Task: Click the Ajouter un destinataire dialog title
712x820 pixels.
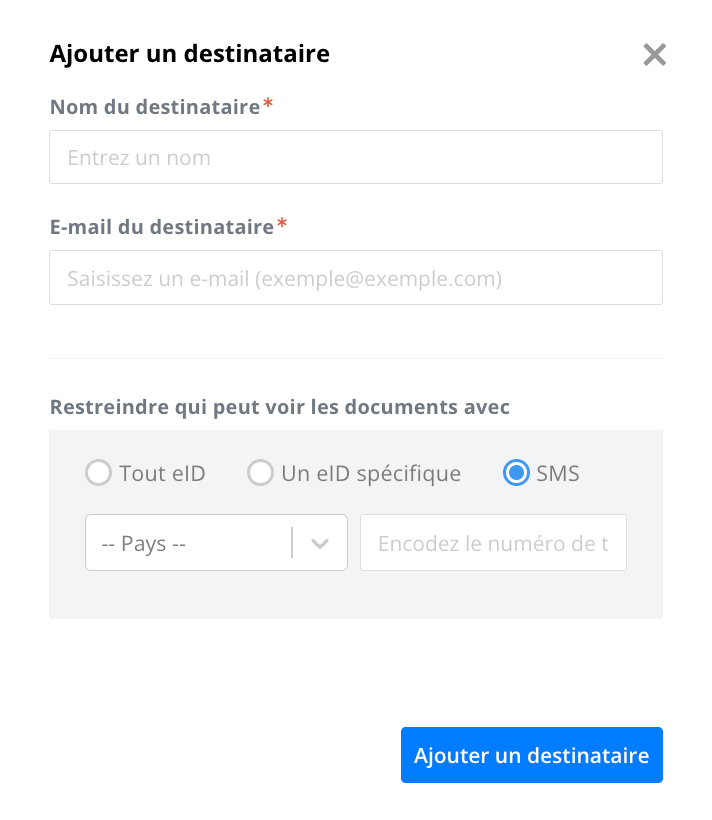Action: (x=189, y=54)
